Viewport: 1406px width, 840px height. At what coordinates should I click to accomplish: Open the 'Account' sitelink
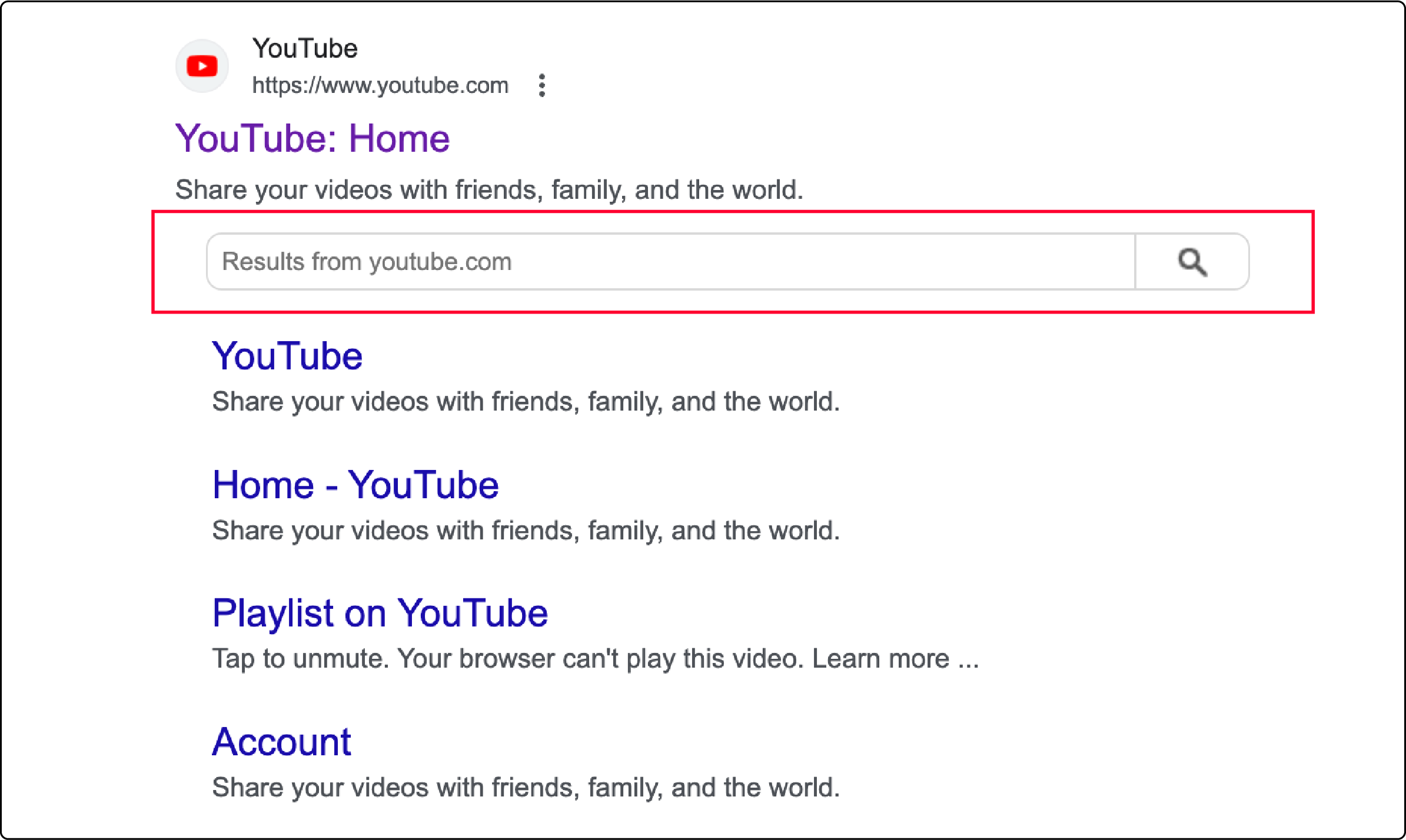tap(282, 742)
